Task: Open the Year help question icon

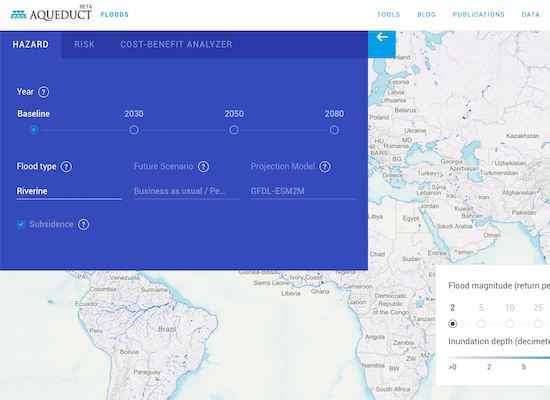Action: pos(43,92)
